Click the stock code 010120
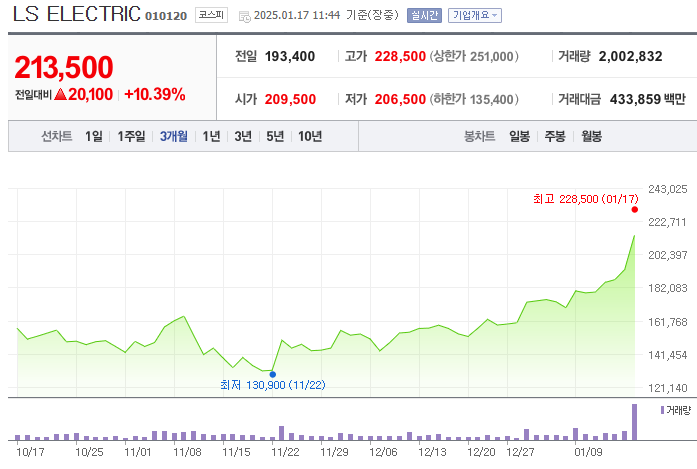Screen dimensions: 697x469 166,16
